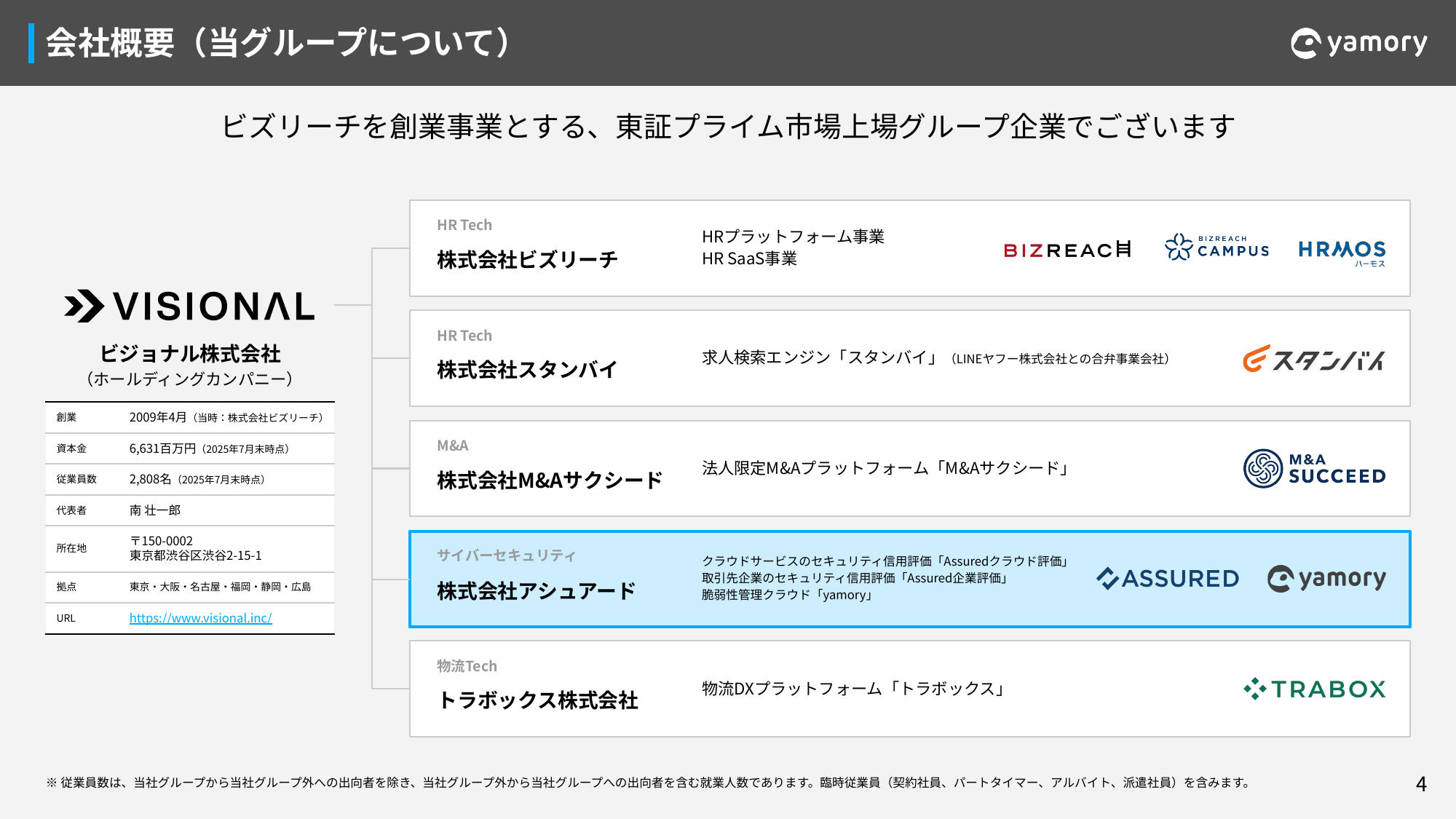Select the highlighted 株式会社アシュアード heading
Screen dimensions: 1456x819
tap(537, 591)
